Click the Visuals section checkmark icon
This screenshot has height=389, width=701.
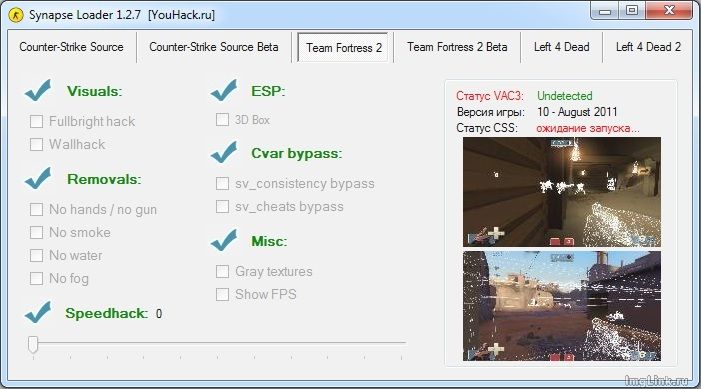coord(38,90)
